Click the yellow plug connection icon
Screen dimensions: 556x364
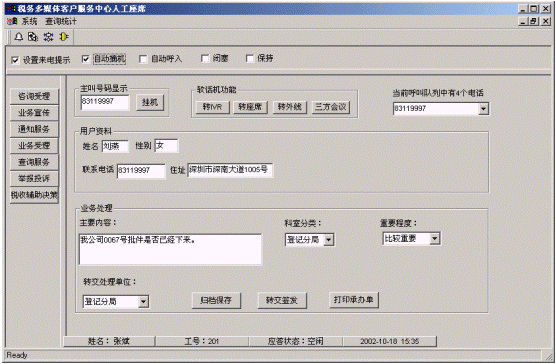coord(63,37)
